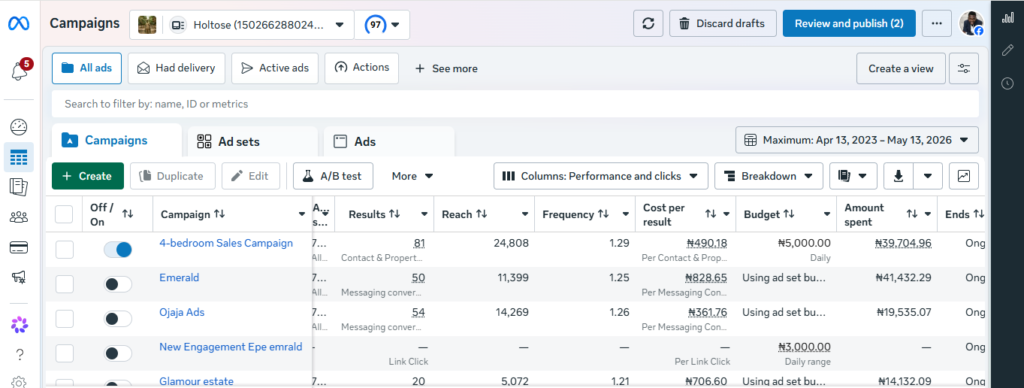Open the notifications bell icon
The image size is (1024, 388).
[x=20, y=71]
